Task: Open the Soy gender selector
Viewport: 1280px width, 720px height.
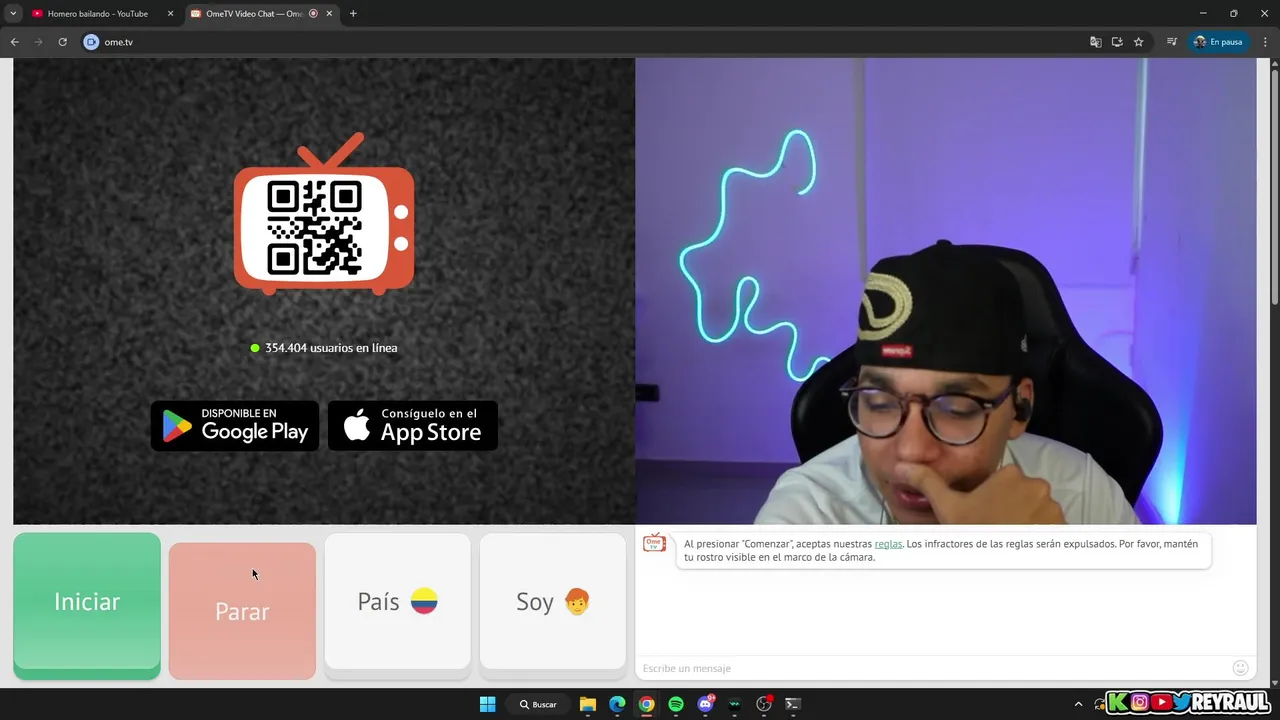Action: tap(552, 601)
